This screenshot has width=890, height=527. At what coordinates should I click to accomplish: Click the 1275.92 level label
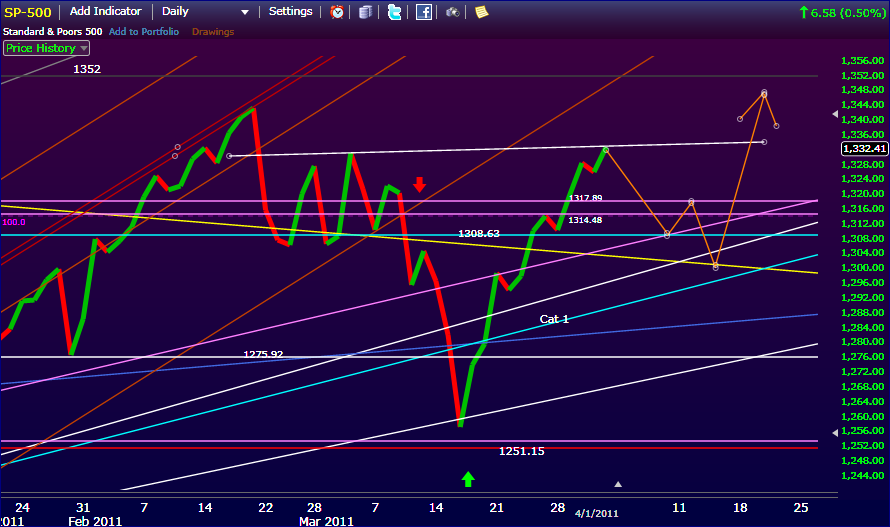coord(263,354)
